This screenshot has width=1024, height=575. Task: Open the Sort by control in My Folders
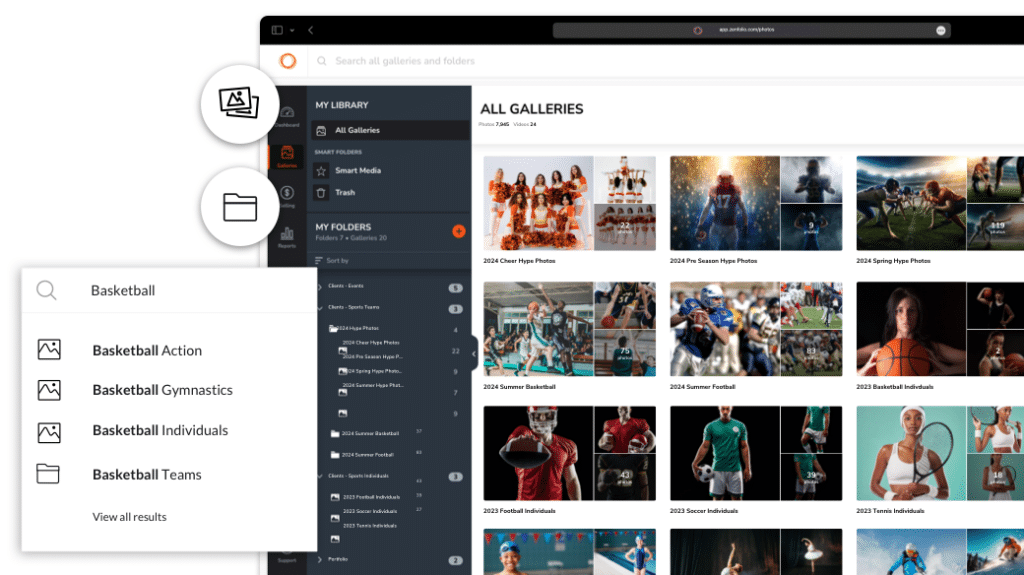332,260
